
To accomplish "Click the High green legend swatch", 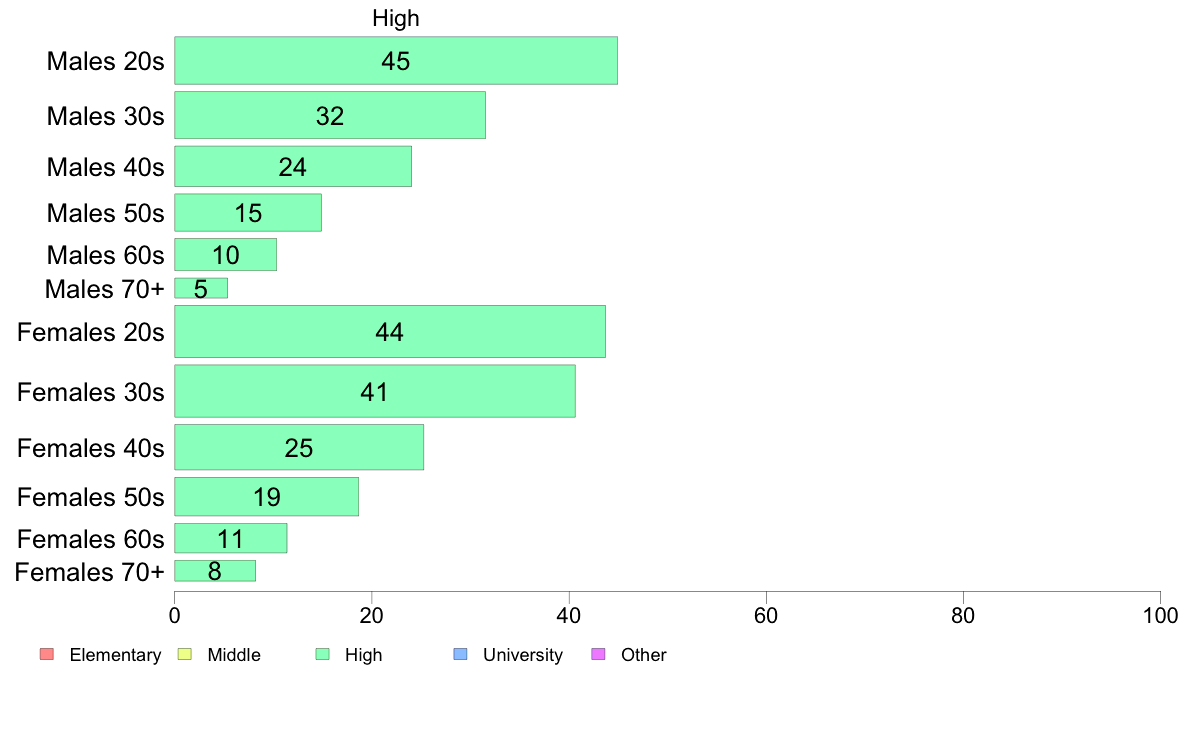I will pyautogui.click(x=322, y=654).
